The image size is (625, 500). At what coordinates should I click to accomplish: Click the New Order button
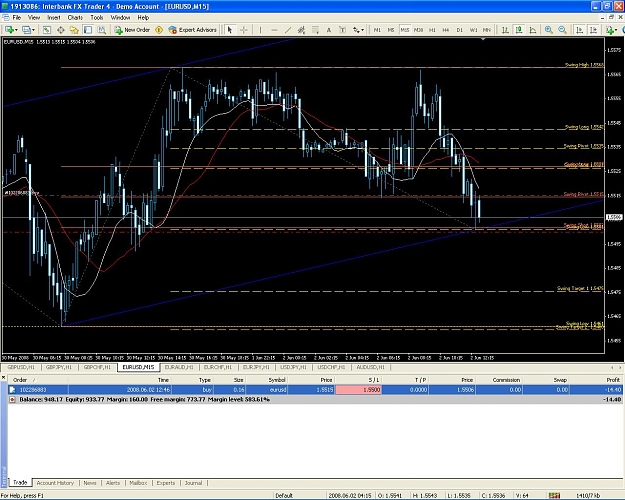click(132, 30)
